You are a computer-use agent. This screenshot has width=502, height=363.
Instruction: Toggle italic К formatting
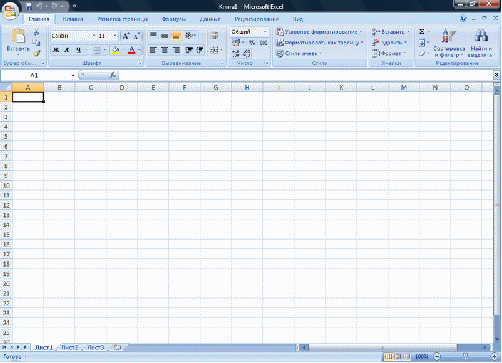point(67,50)
